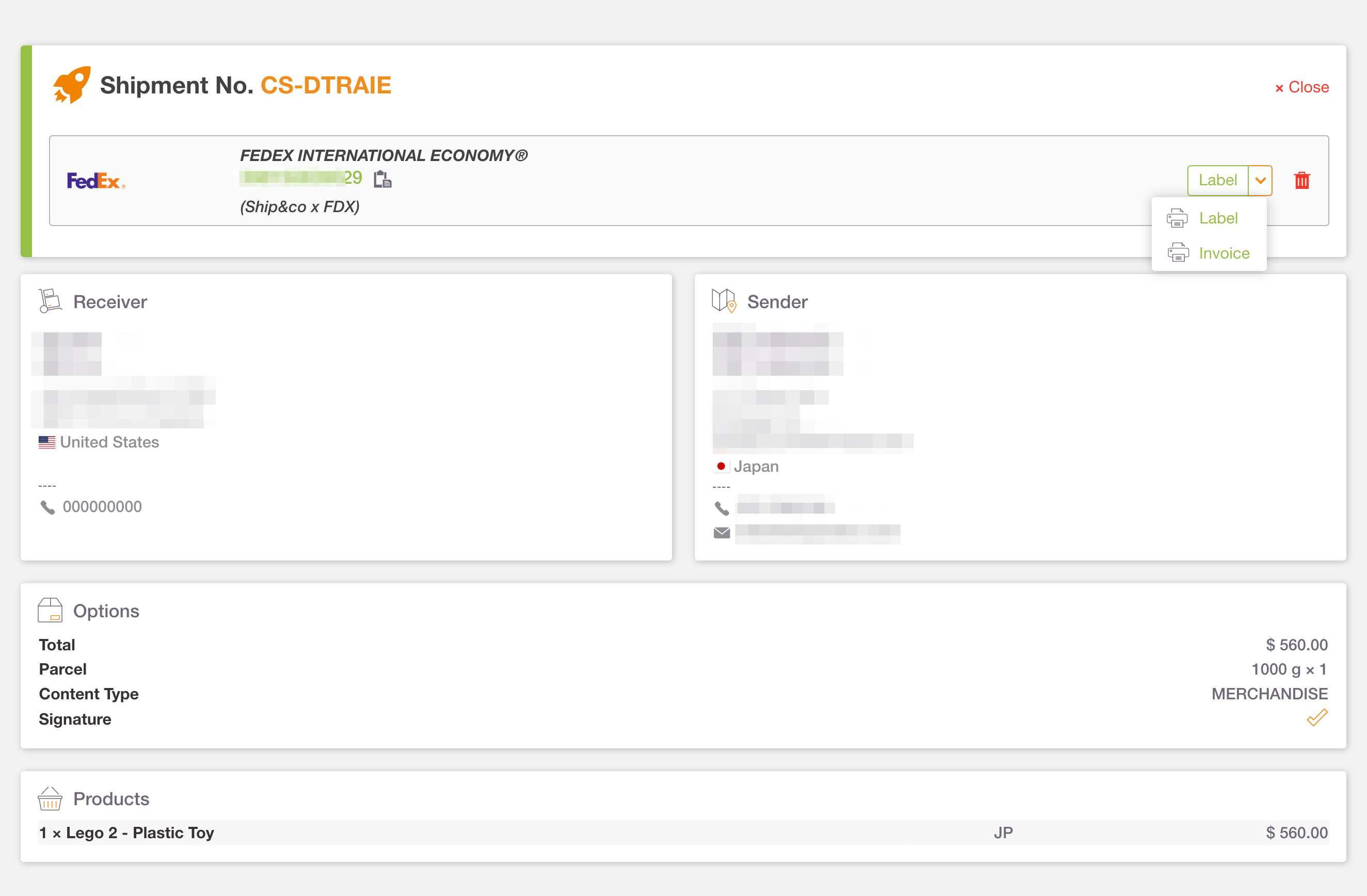Click the printer icon beside Invoice
The width and height of the screenshot is (1367, 896).
[x=1178, y=252]
